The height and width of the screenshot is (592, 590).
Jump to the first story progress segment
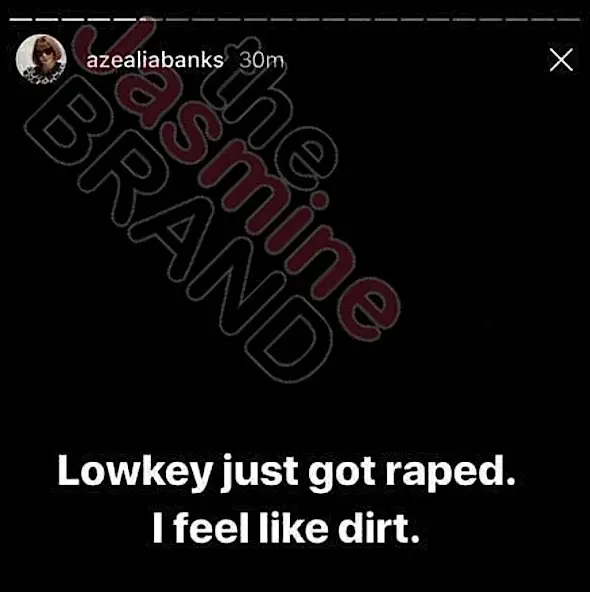(x=21, y=19)
